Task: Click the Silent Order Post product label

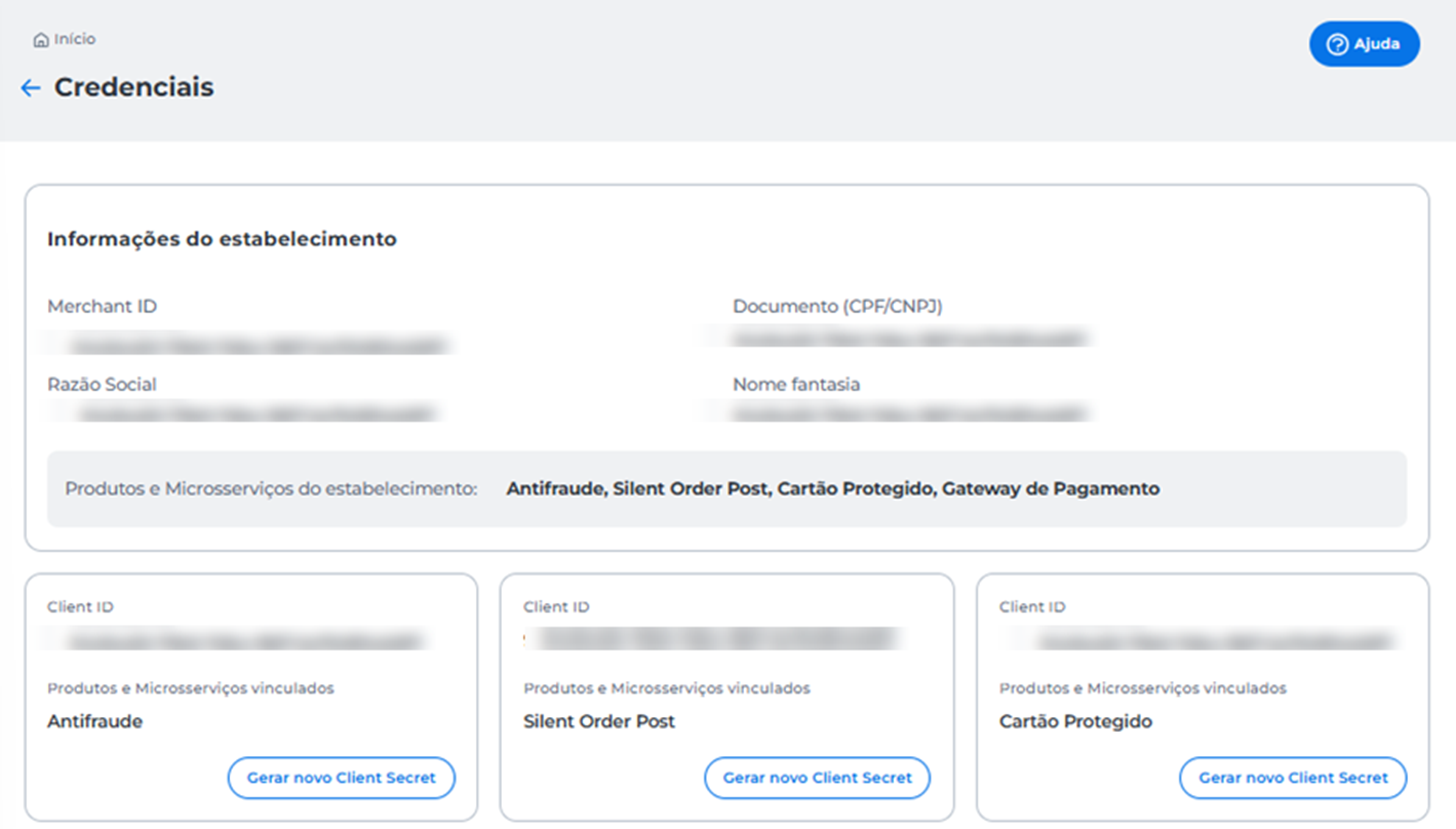Action: pyautogui.click(x=600, y=721)
